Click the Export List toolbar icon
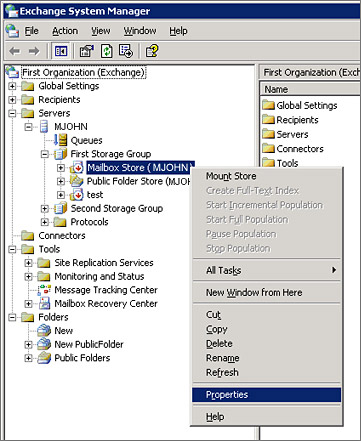The width and height of the screenshot is (361, 441). 126,51
